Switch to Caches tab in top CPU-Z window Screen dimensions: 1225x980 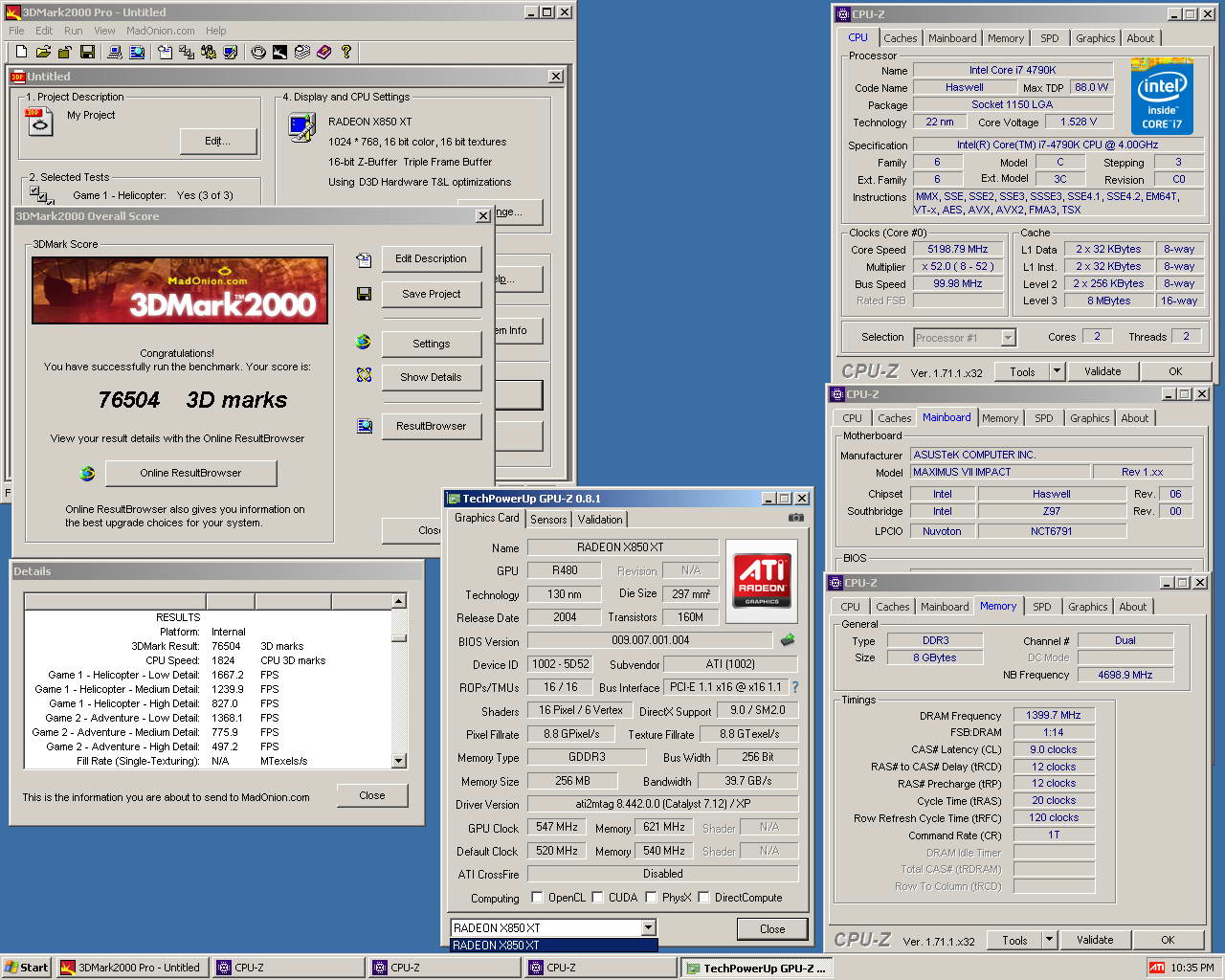(x=900, y=38)
